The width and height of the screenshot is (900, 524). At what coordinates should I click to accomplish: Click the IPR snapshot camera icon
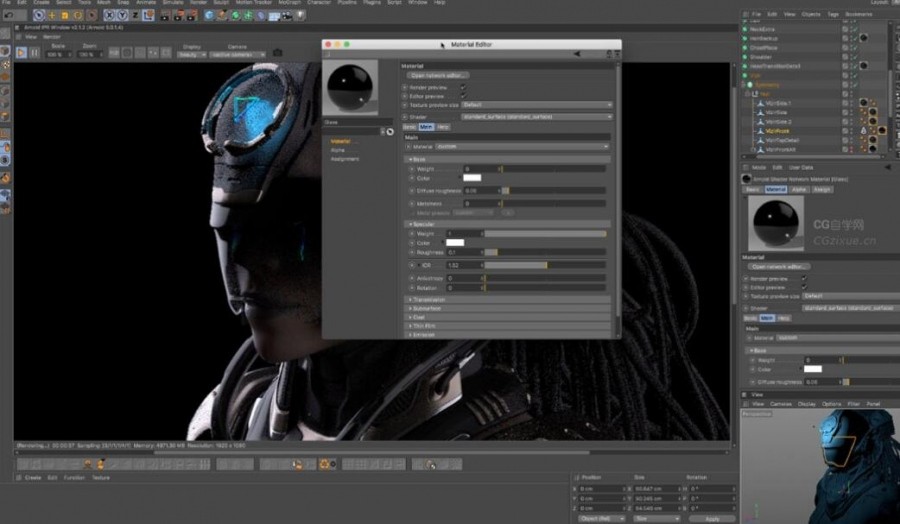pyautogui.click(x=277, y=53)
